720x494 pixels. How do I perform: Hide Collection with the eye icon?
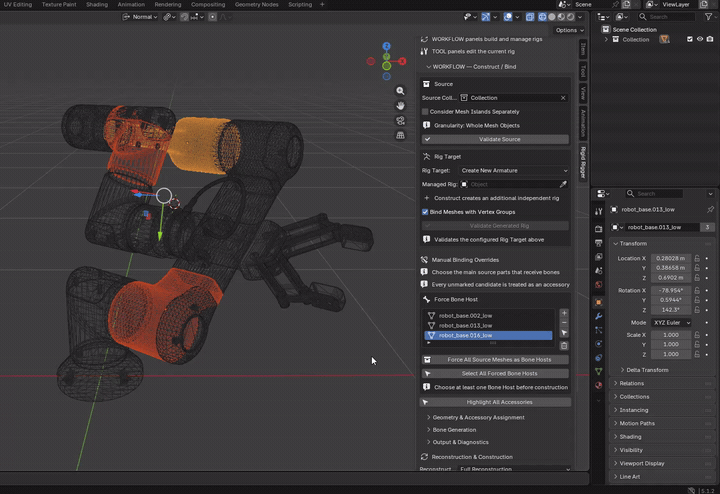point(700,39)
